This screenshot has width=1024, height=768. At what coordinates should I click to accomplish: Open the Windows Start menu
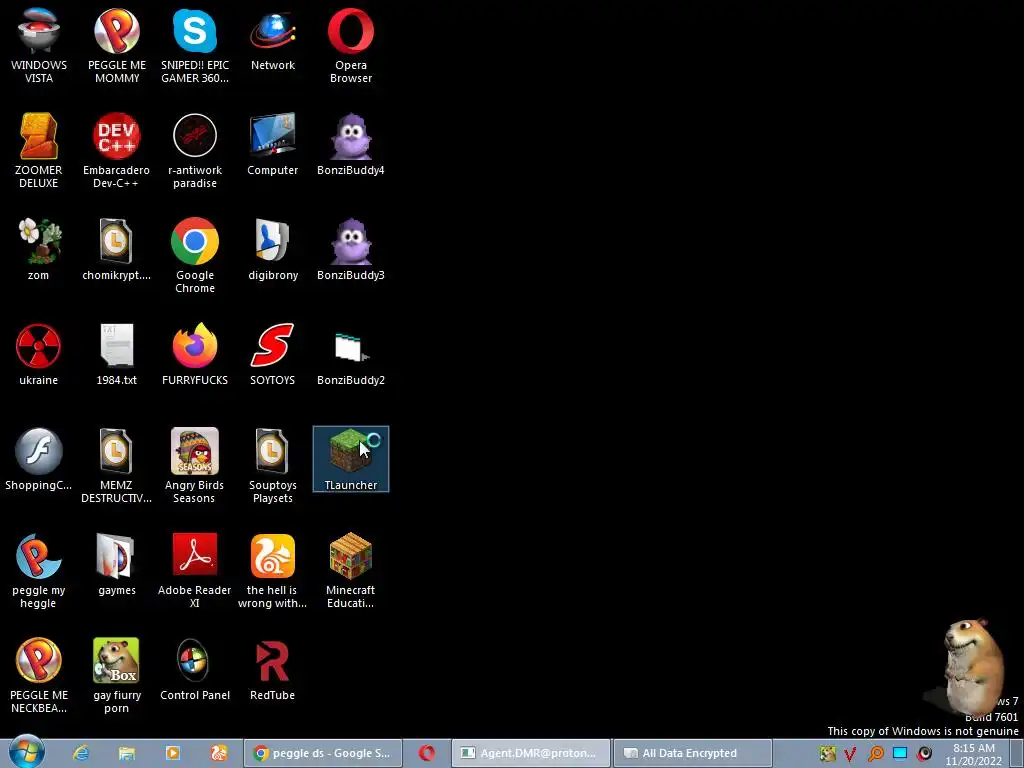26,752
